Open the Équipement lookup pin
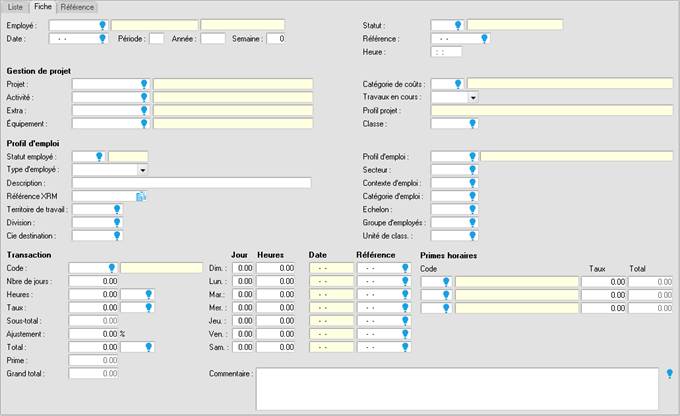 coord(144,124)
